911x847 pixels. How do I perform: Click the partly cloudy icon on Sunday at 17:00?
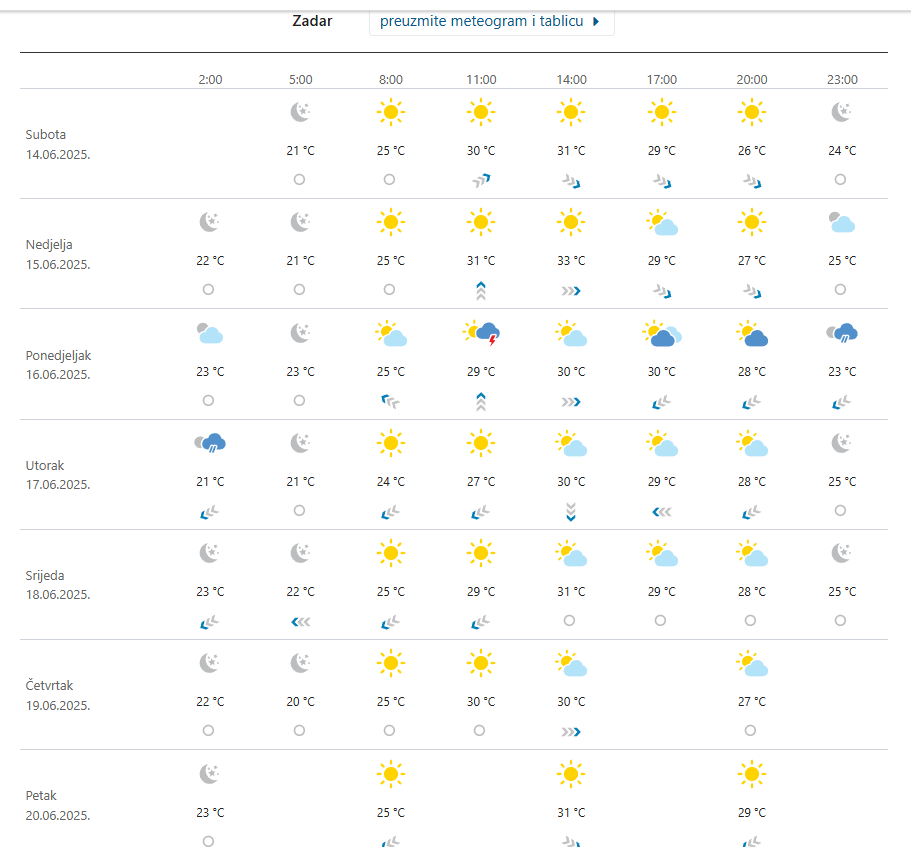point(662,223)
